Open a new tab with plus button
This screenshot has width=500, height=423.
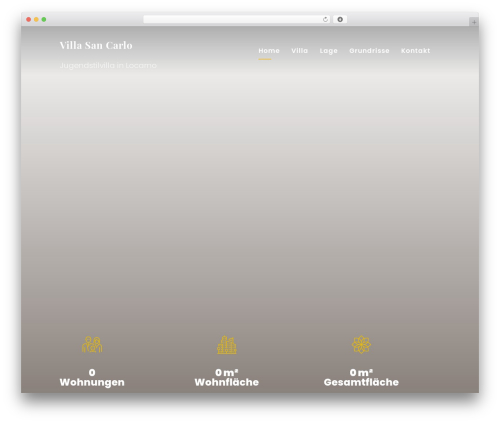click(474, 22)
